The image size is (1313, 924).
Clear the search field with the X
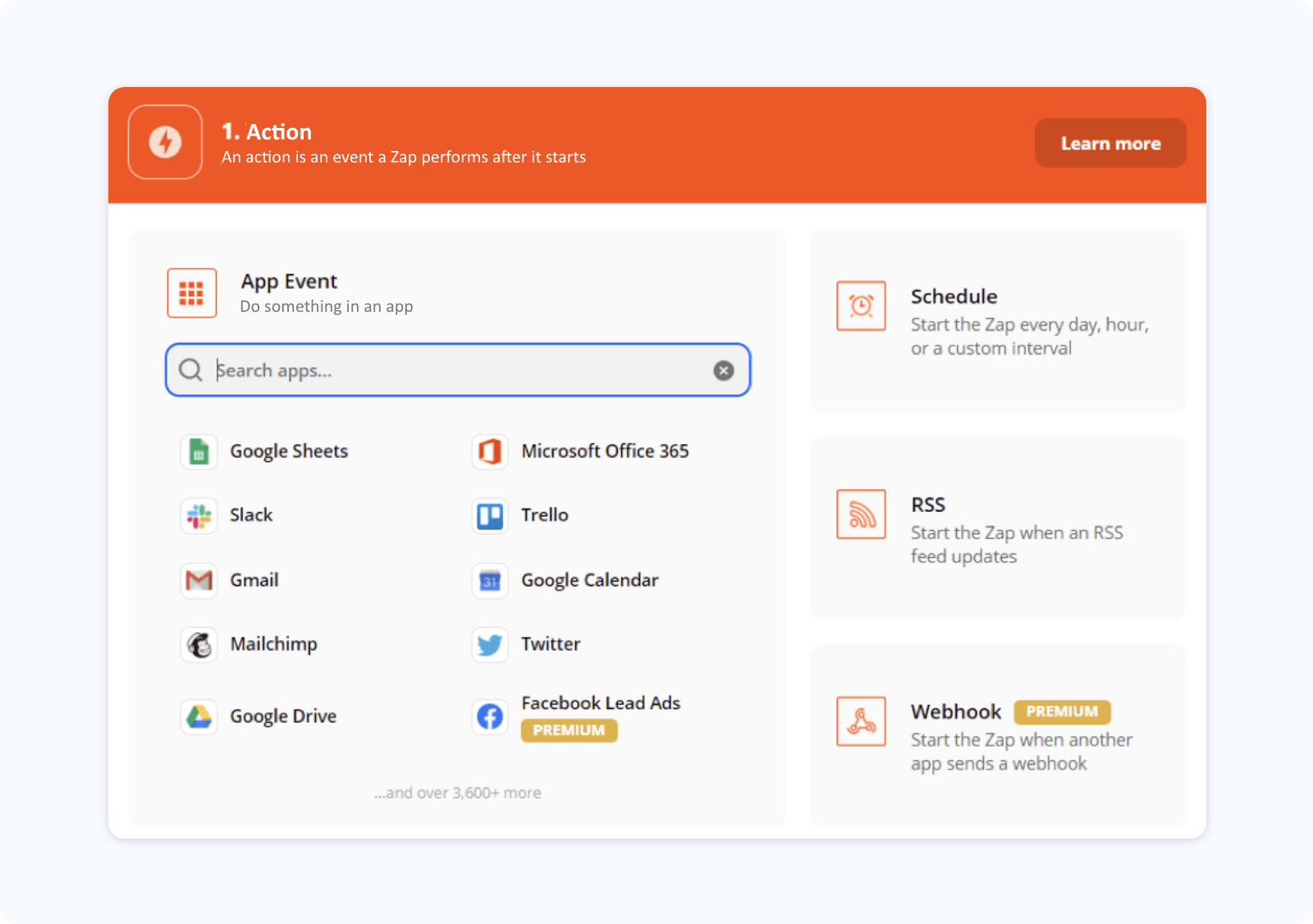coord(723,370)
